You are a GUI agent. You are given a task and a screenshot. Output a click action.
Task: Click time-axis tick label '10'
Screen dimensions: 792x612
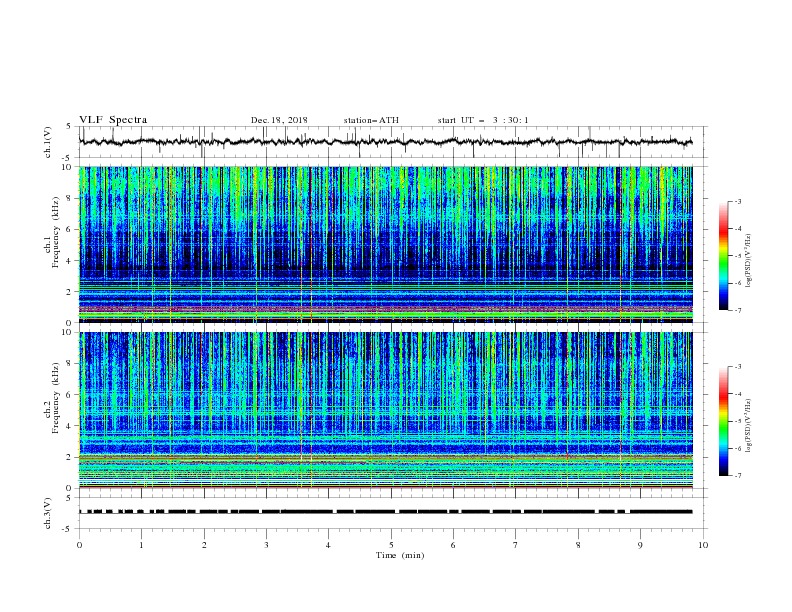703,545
